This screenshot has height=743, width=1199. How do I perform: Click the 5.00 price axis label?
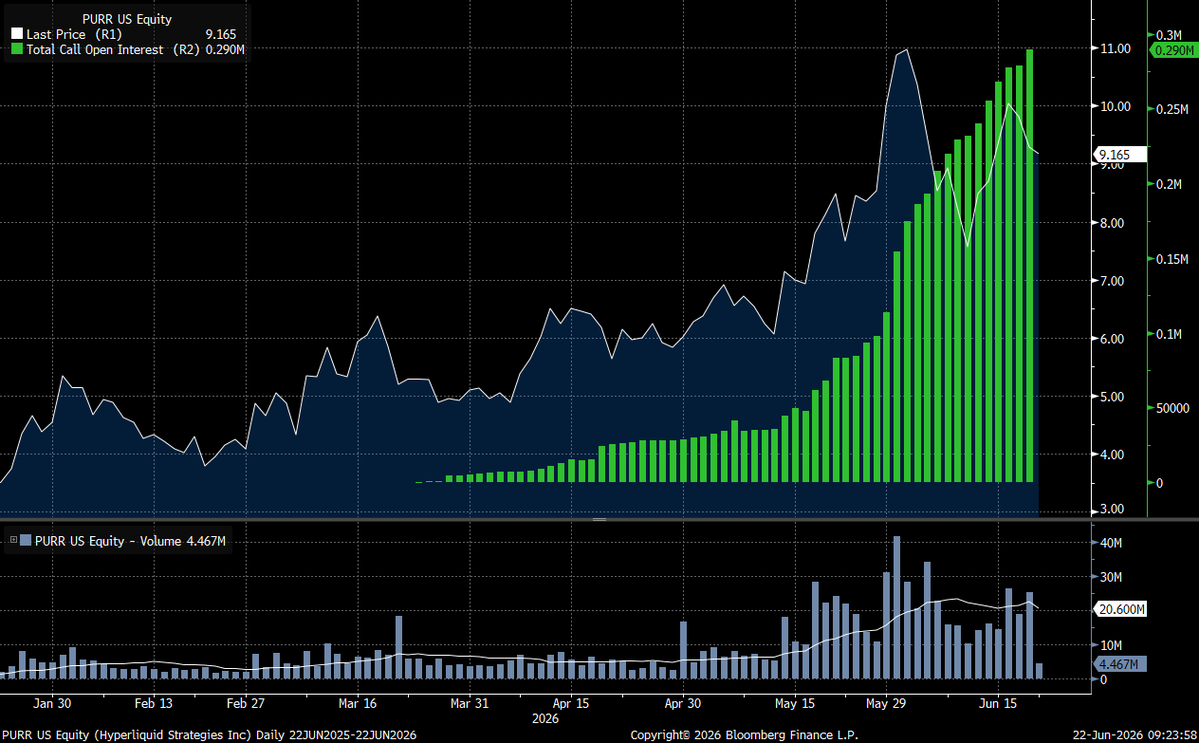(x=1112, y=397)
